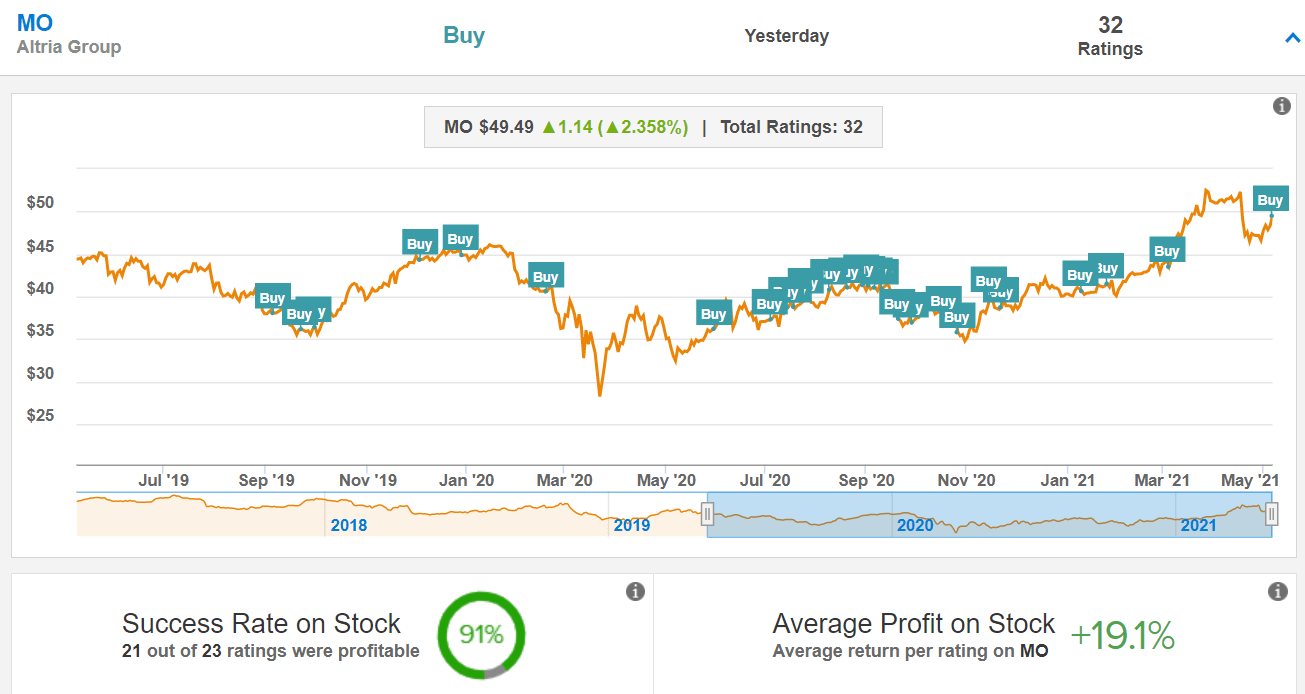Click the Total Ratings: 32 label
This screenshot has width=1305, height=694.
tap(792, 127)
